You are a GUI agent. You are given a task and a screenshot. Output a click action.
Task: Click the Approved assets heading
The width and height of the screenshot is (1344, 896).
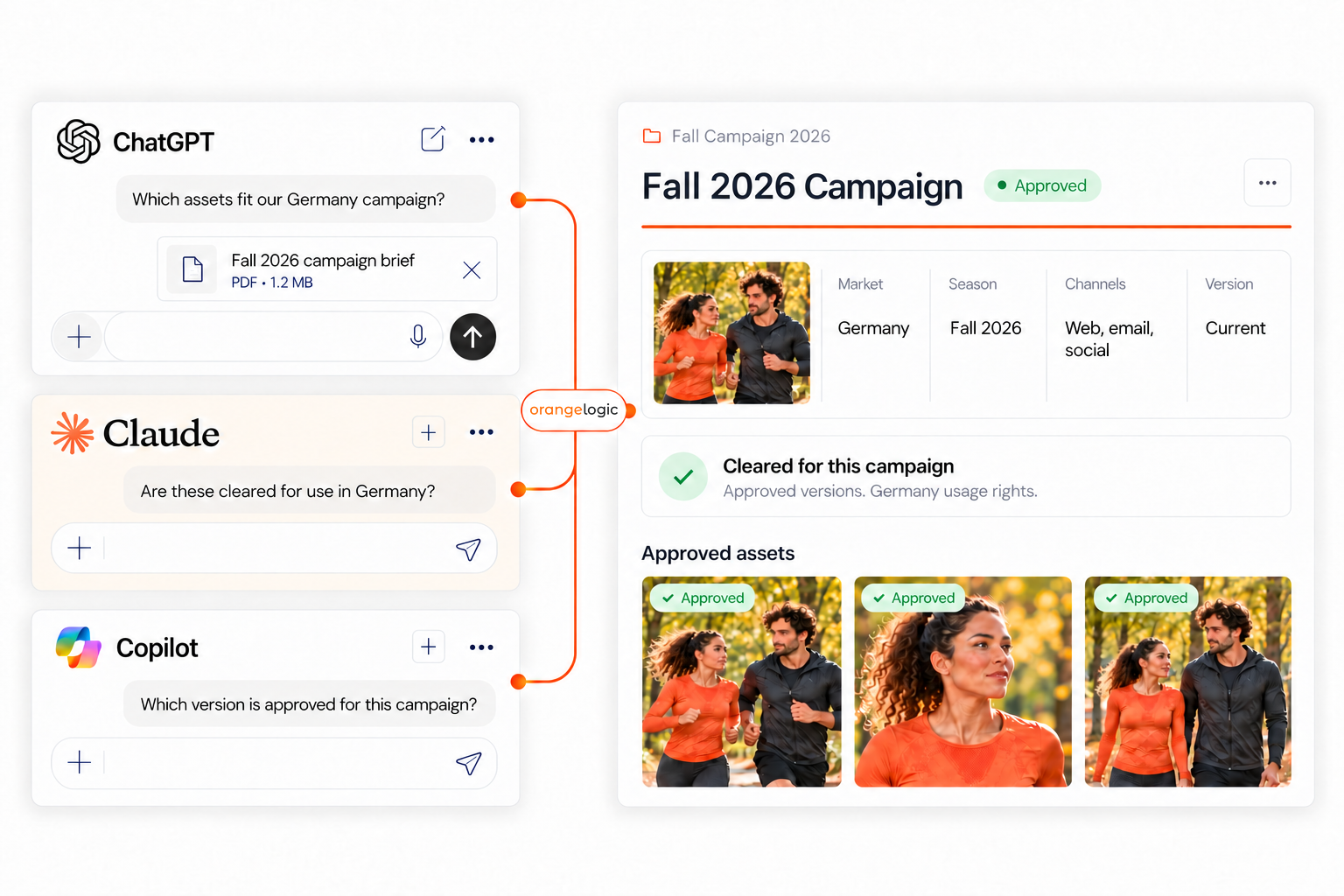pyautogui.click(x=718, y=553)
